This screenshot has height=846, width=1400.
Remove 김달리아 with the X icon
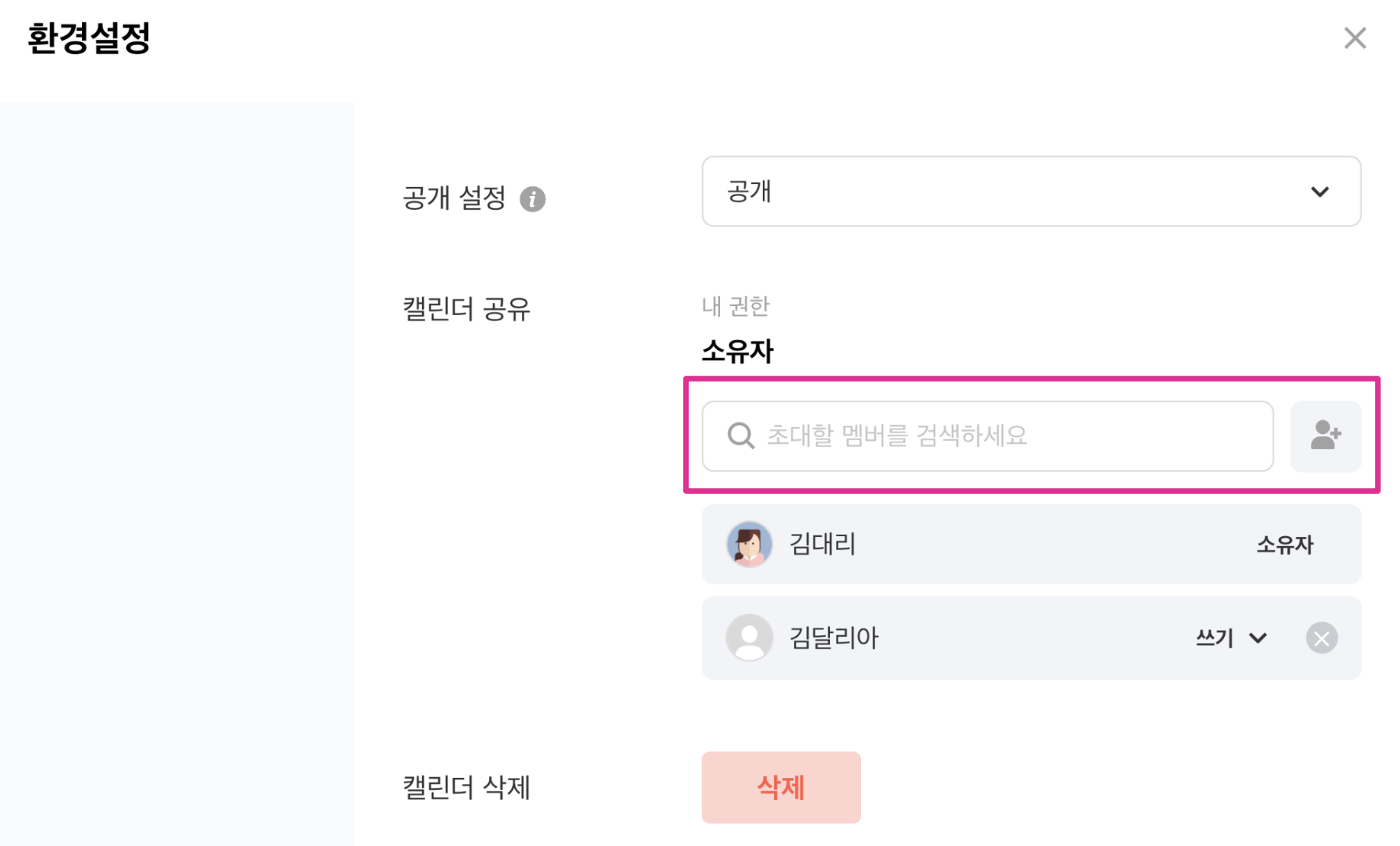pos(1321,638)
